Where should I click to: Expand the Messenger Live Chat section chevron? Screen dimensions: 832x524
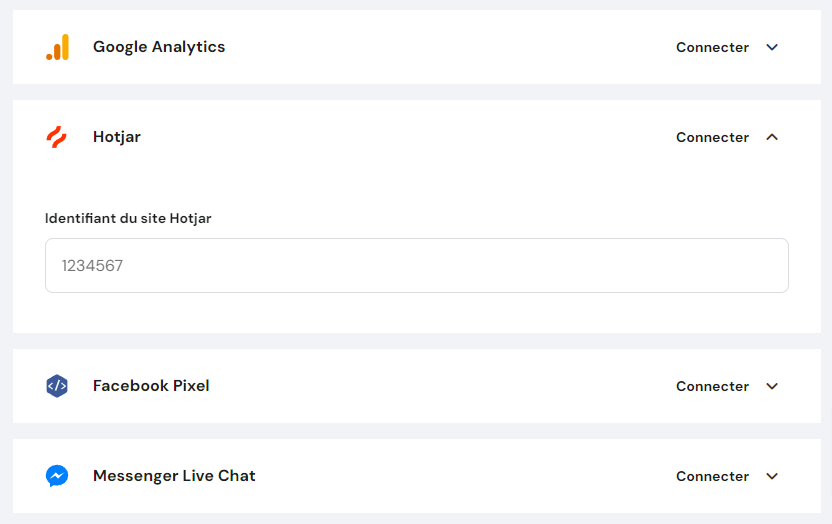point(772,476)
